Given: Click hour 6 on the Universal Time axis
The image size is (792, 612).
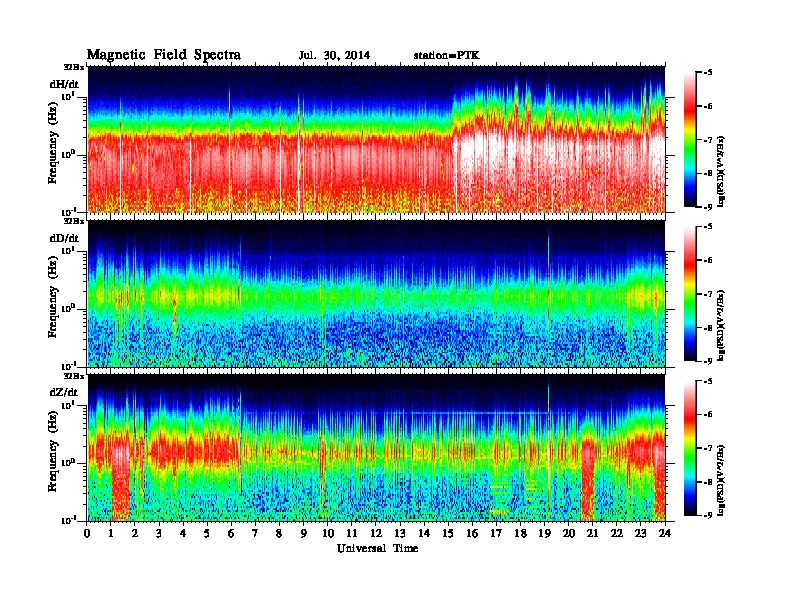Looking at the screenshot, I should pyautogui.click(x=231, y=534).
